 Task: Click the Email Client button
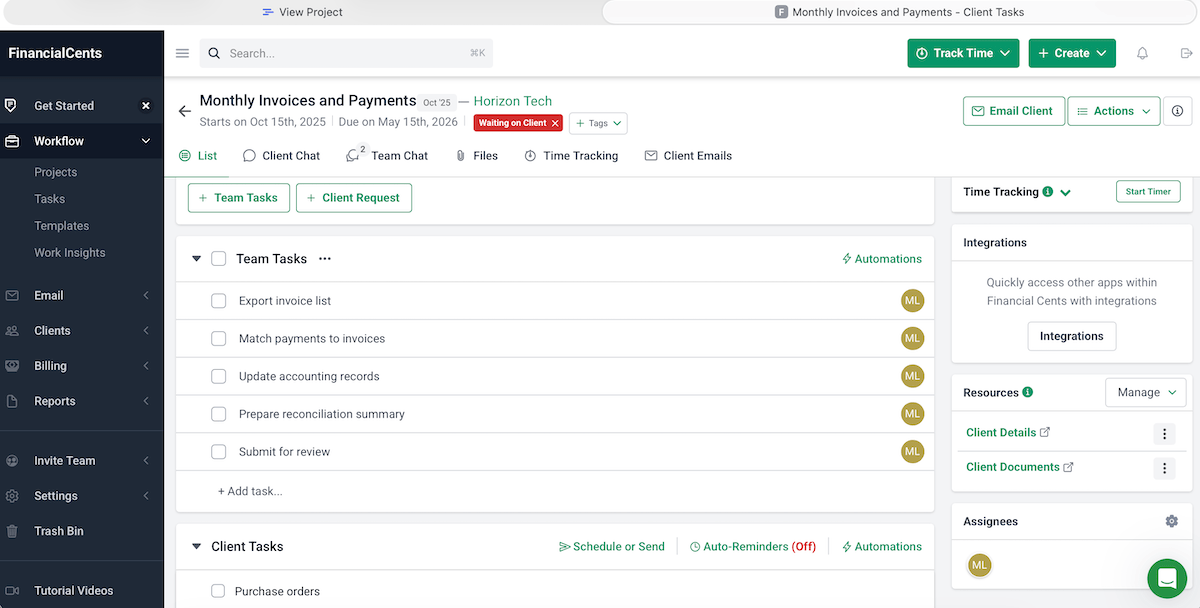(1013, 113)
